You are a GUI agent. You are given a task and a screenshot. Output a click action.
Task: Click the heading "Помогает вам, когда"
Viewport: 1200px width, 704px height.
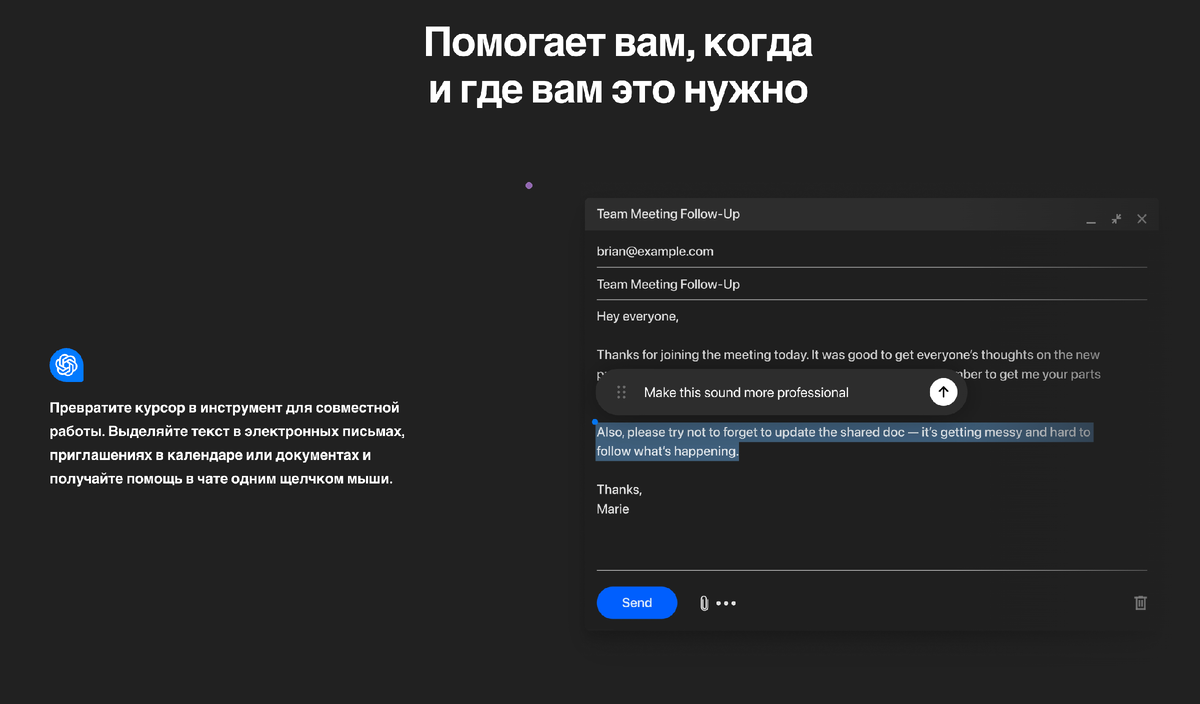(x=618, y=44)
